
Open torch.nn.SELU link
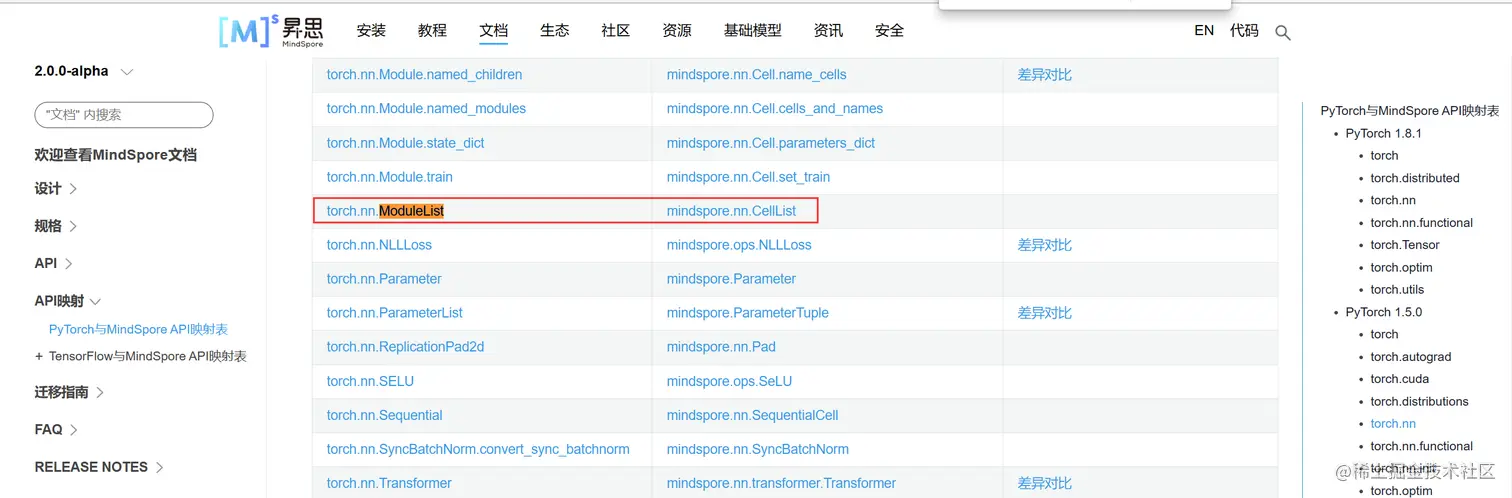coord(370,381)
